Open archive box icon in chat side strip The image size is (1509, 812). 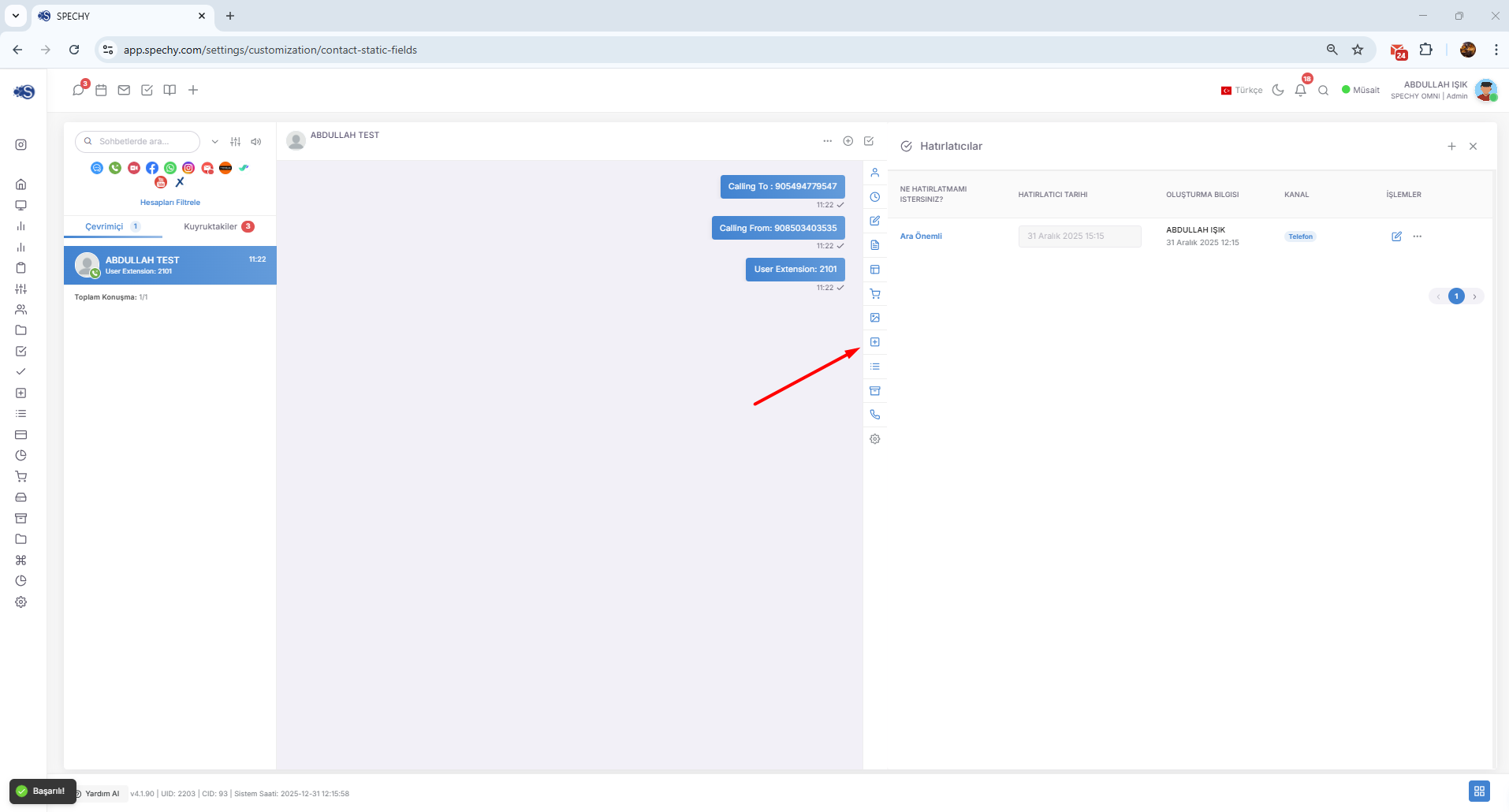click(875, 391)
